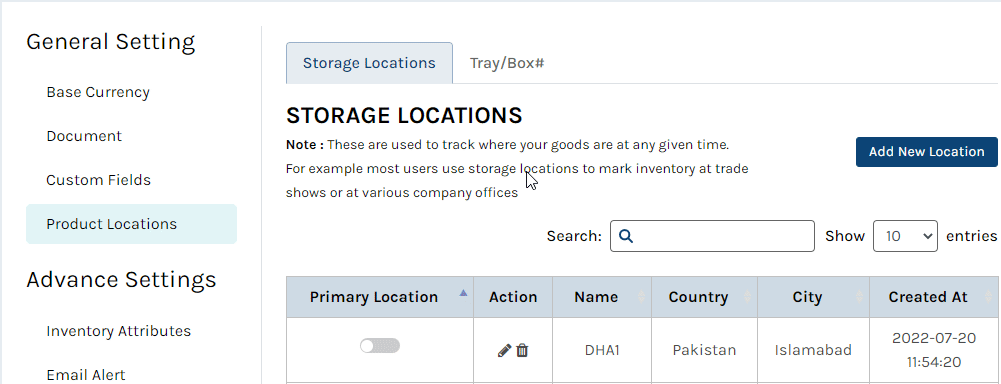This screenshot has width=1001, height=384.
Task: Open Email Alert settings
Action: coord(86,374)
